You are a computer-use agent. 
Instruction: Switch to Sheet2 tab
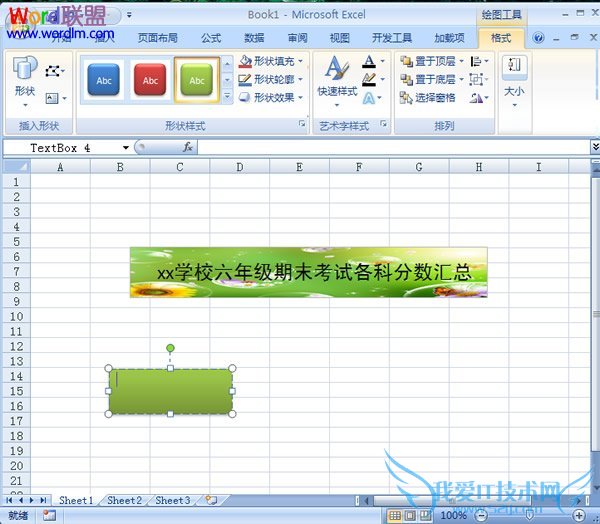pos(124,500)
